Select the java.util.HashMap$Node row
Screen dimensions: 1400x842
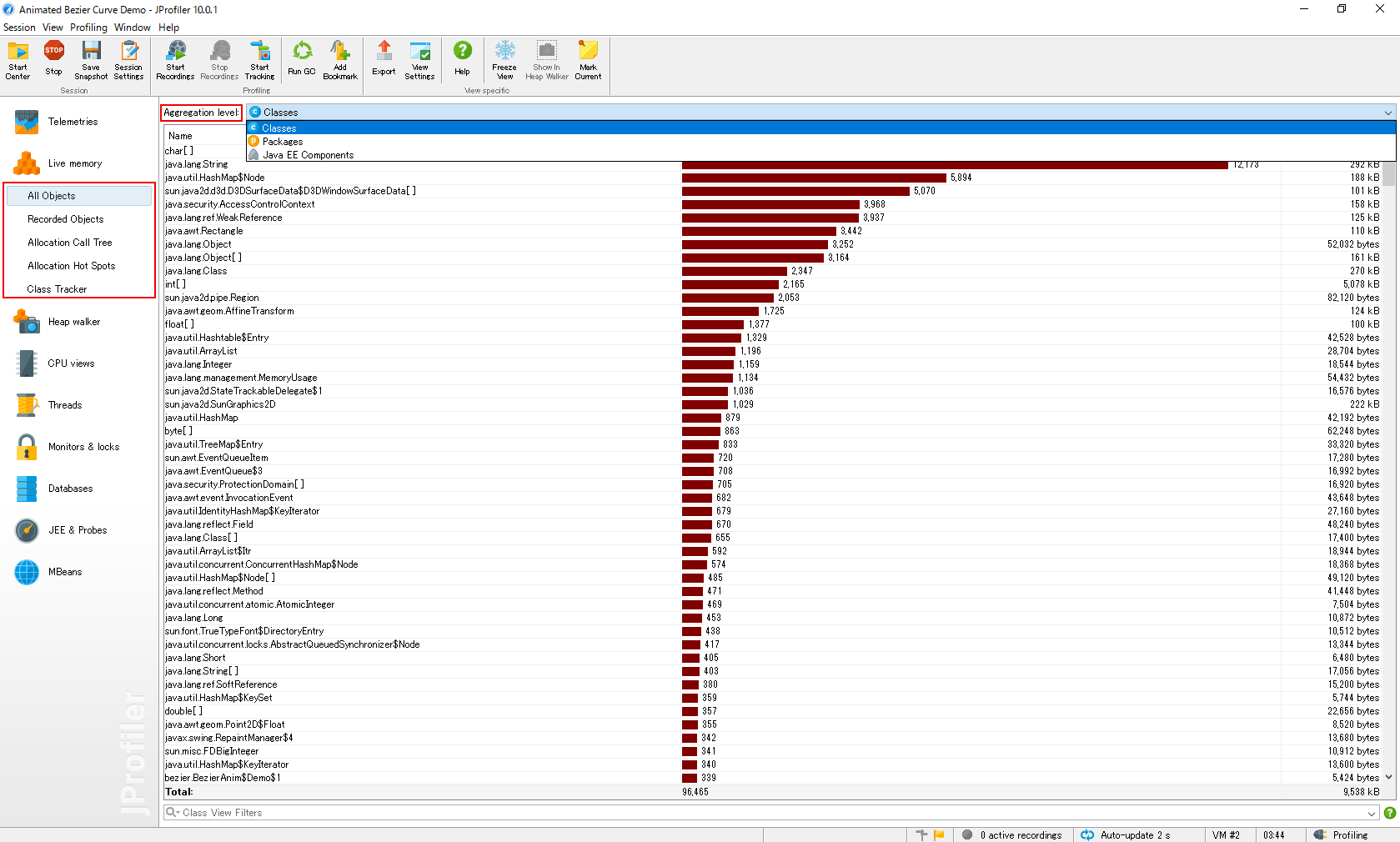point(772,178)
